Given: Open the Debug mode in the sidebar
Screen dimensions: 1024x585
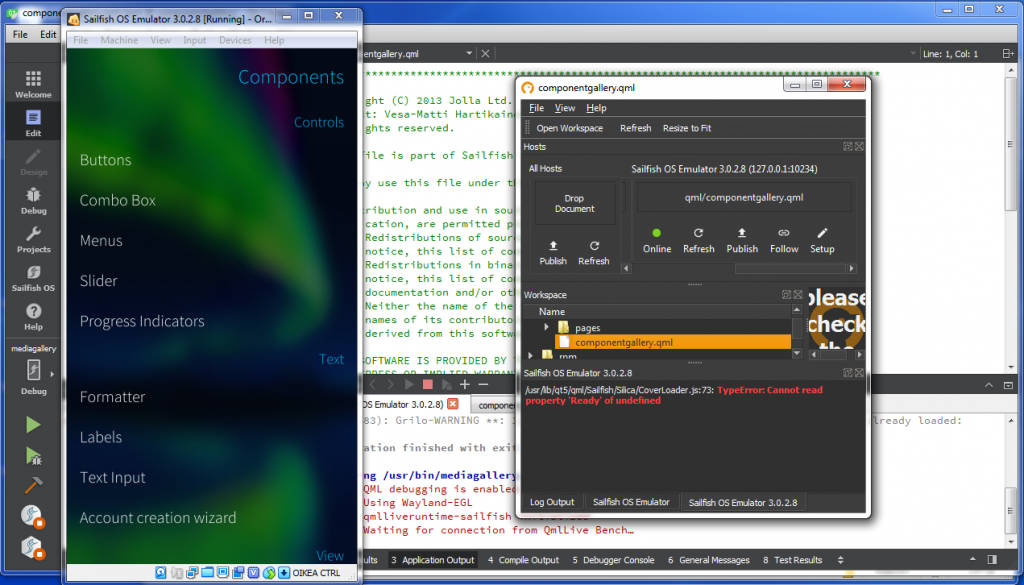Looking at the screenshot, I should click(33, 200).
